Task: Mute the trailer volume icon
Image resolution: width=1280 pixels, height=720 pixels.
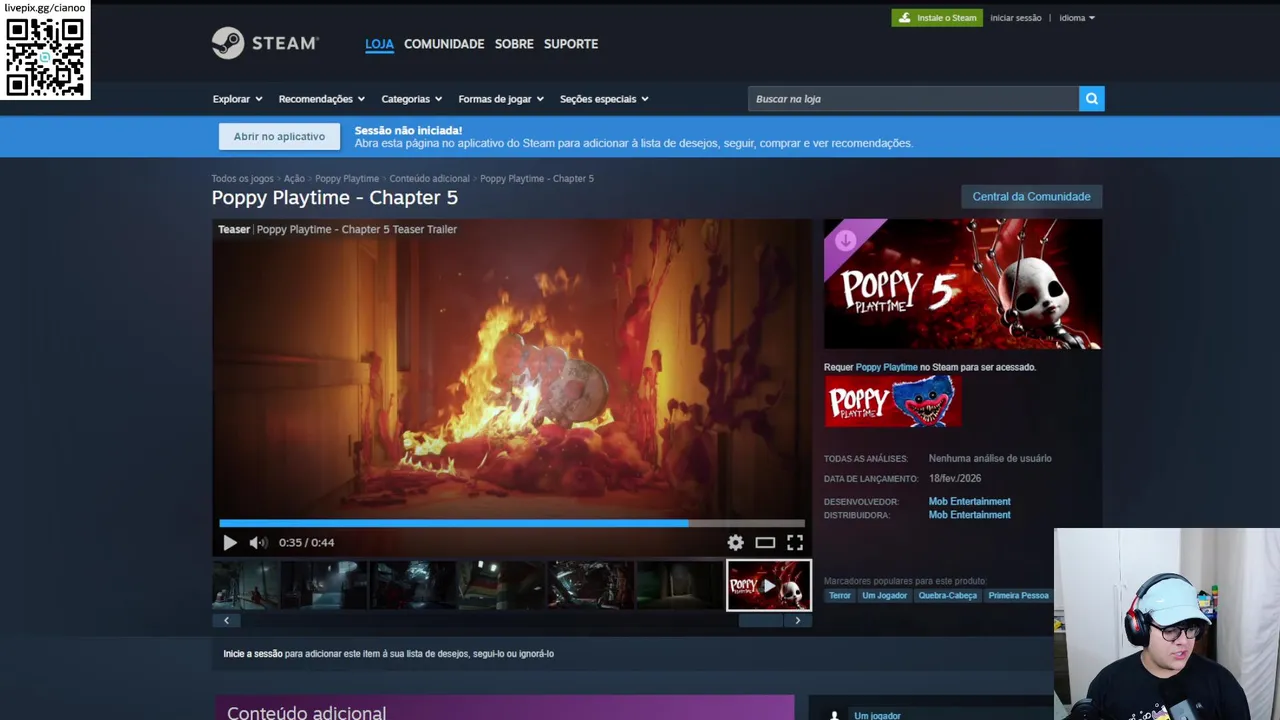Action: [258, 543]
